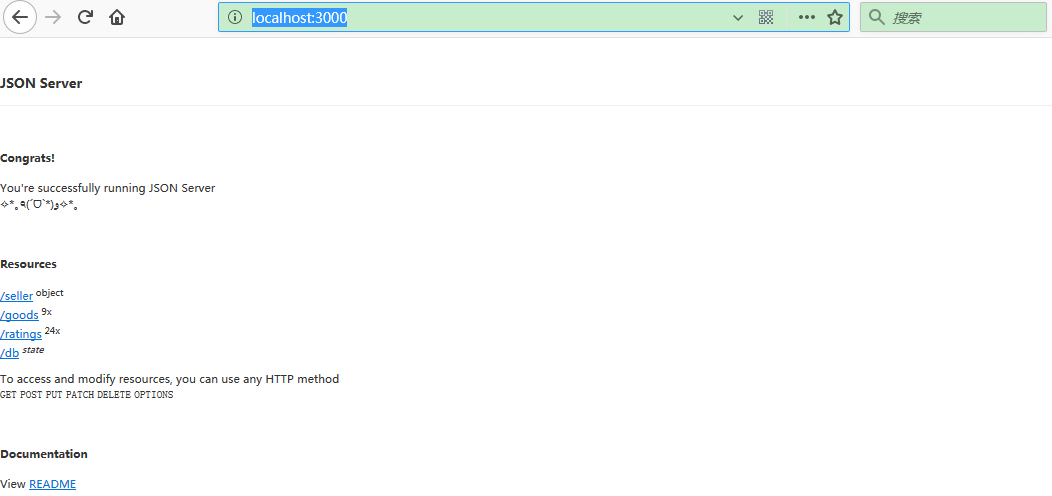This screenshot has height=496, width=1052.
Task: Open page actions three-dots menu
Action: pos(806,17)
